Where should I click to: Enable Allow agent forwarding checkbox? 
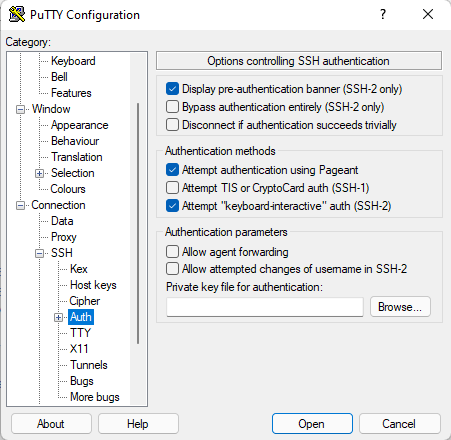pyautogui.click(x=172, y=252)
